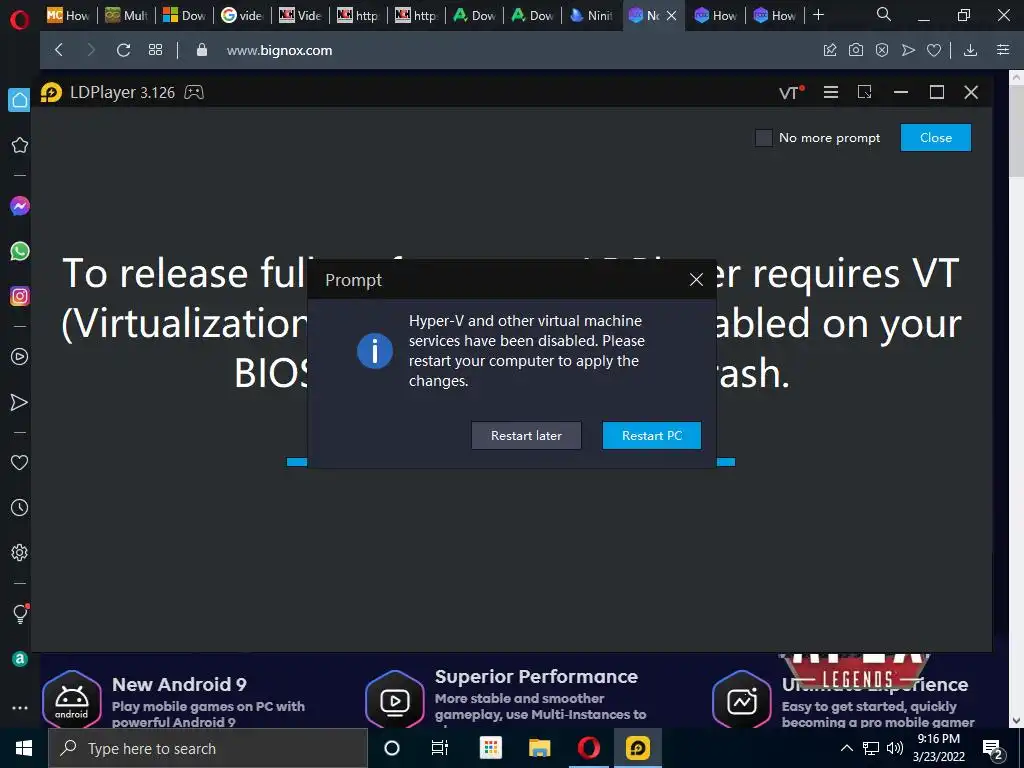The image size is (1024, 768).
Task: Click the Type here to search box
Action: [x=208, y=748]
